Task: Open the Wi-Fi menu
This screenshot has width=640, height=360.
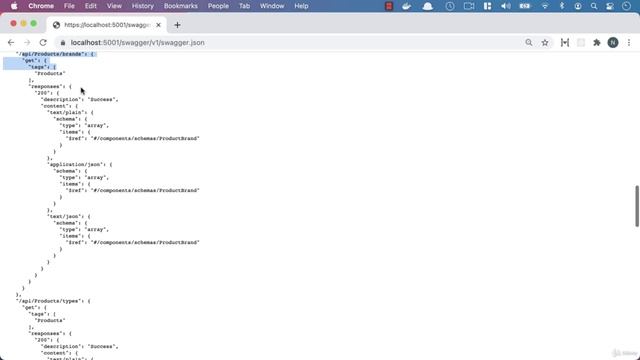Action: (545, 6)
